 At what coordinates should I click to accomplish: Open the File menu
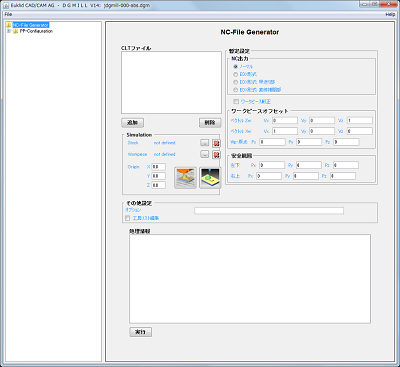[x=8, y=14]
